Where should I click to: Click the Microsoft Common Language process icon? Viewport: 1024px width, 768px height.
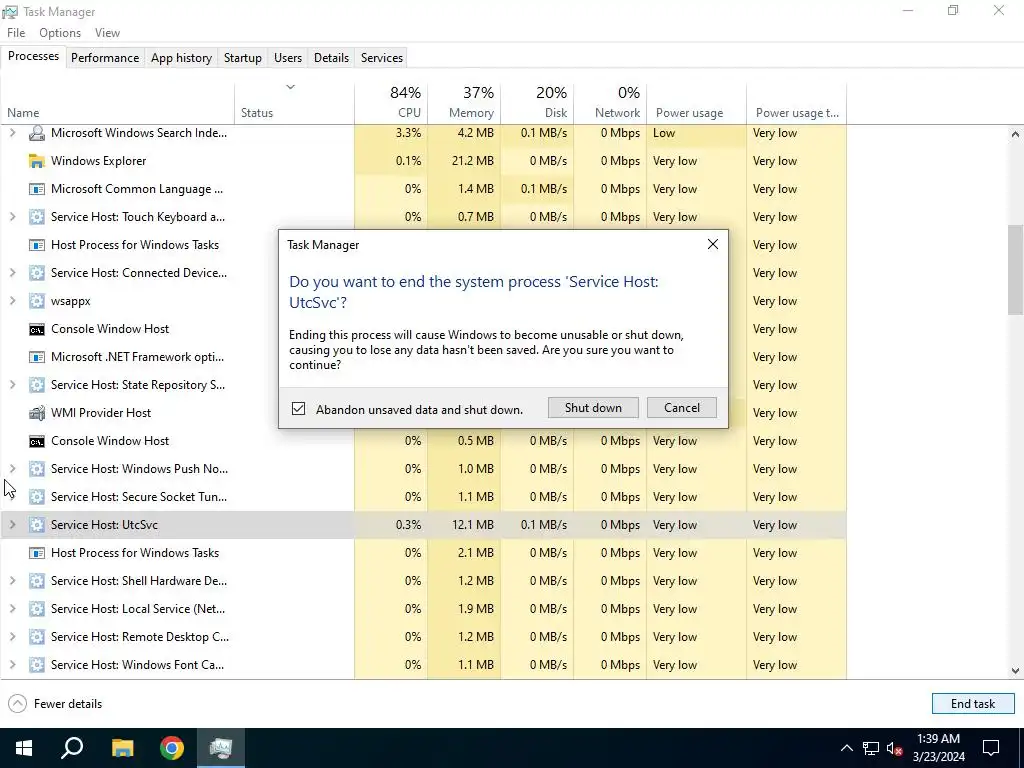37,189
